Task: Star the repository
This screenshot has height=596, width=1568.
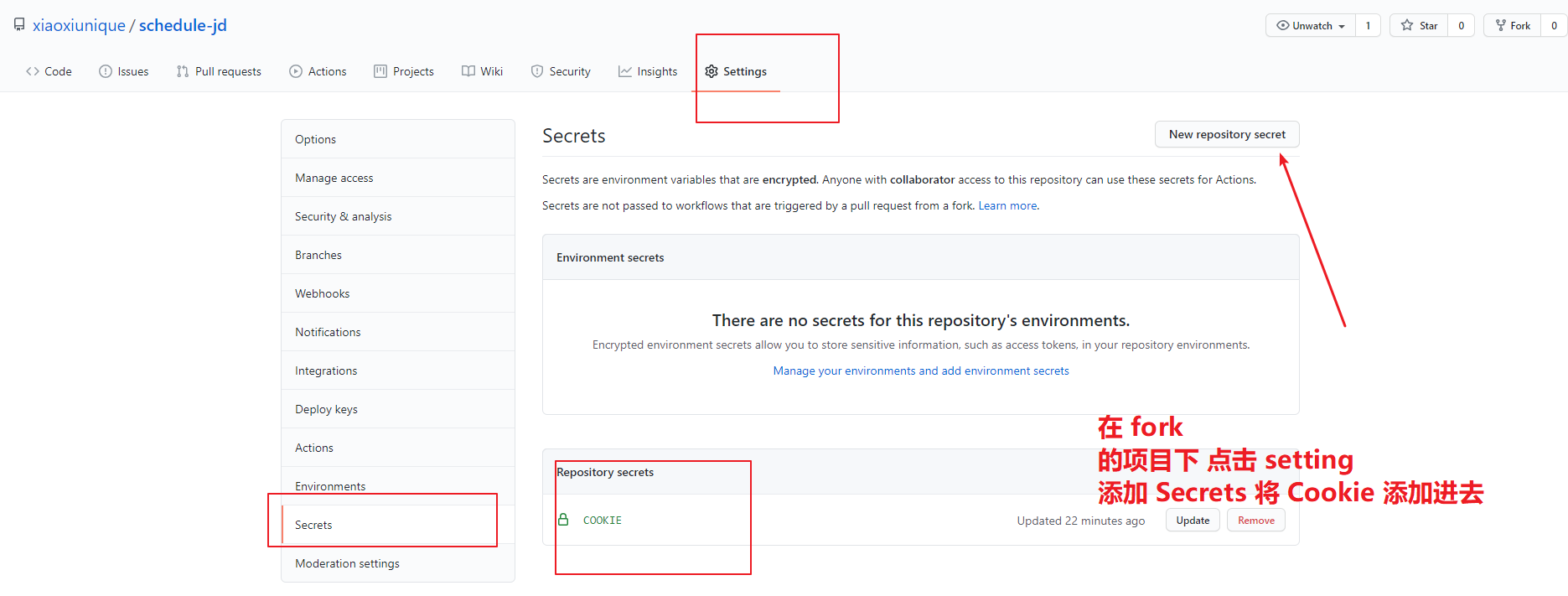Action: [x=1419, y=25]
